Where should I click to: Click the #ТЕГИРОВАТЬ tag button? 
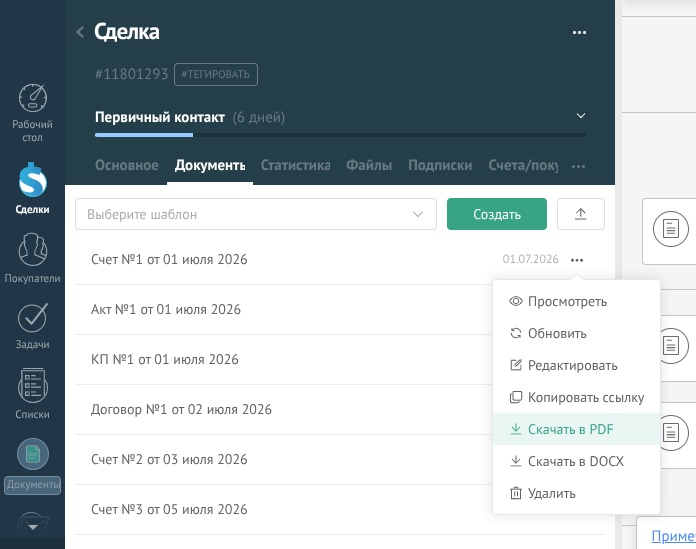pyautogui.click(x=216, y=74)
